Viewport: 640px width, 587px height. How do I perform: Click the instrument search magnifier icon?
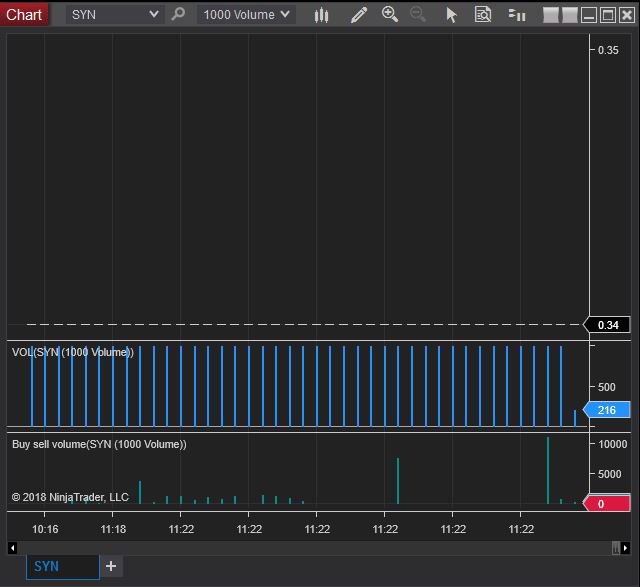178,15
